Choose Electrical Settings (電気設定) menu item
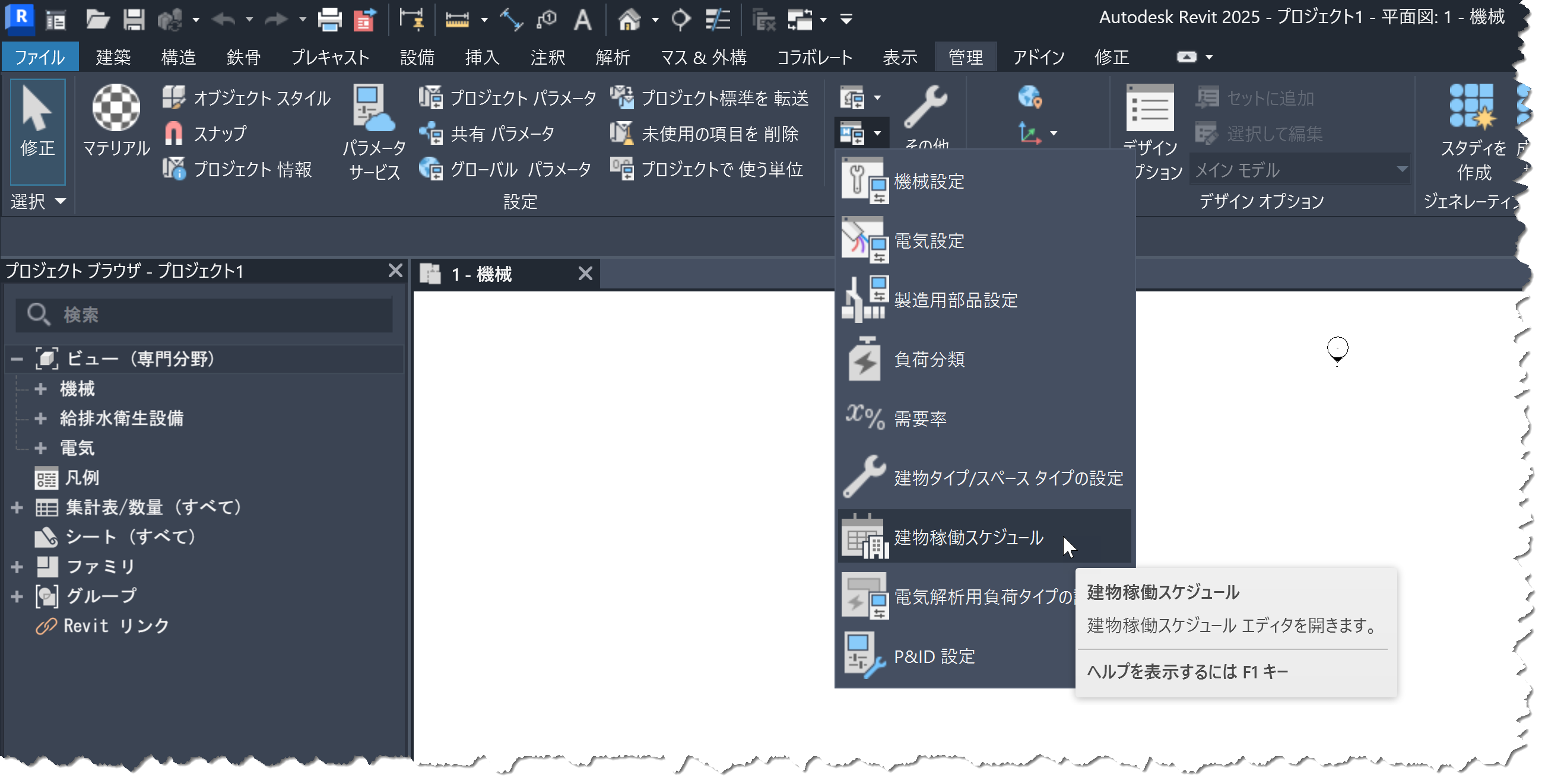The height and width of the screenshot is (784, 1545). coord(984,240)
